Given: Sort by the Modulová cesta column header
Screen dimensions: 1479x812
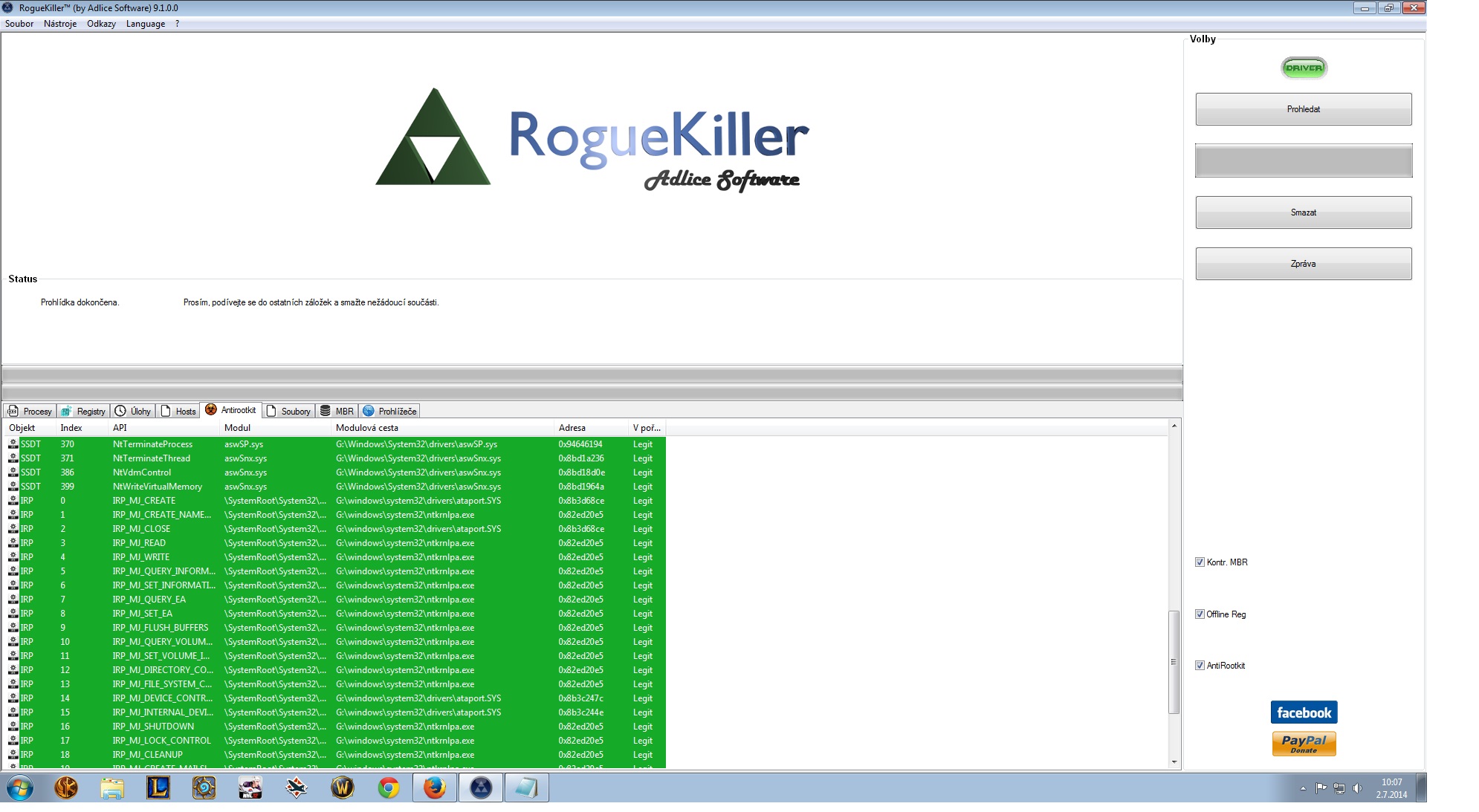Looking at the screenshot, I should coord(442,428).
